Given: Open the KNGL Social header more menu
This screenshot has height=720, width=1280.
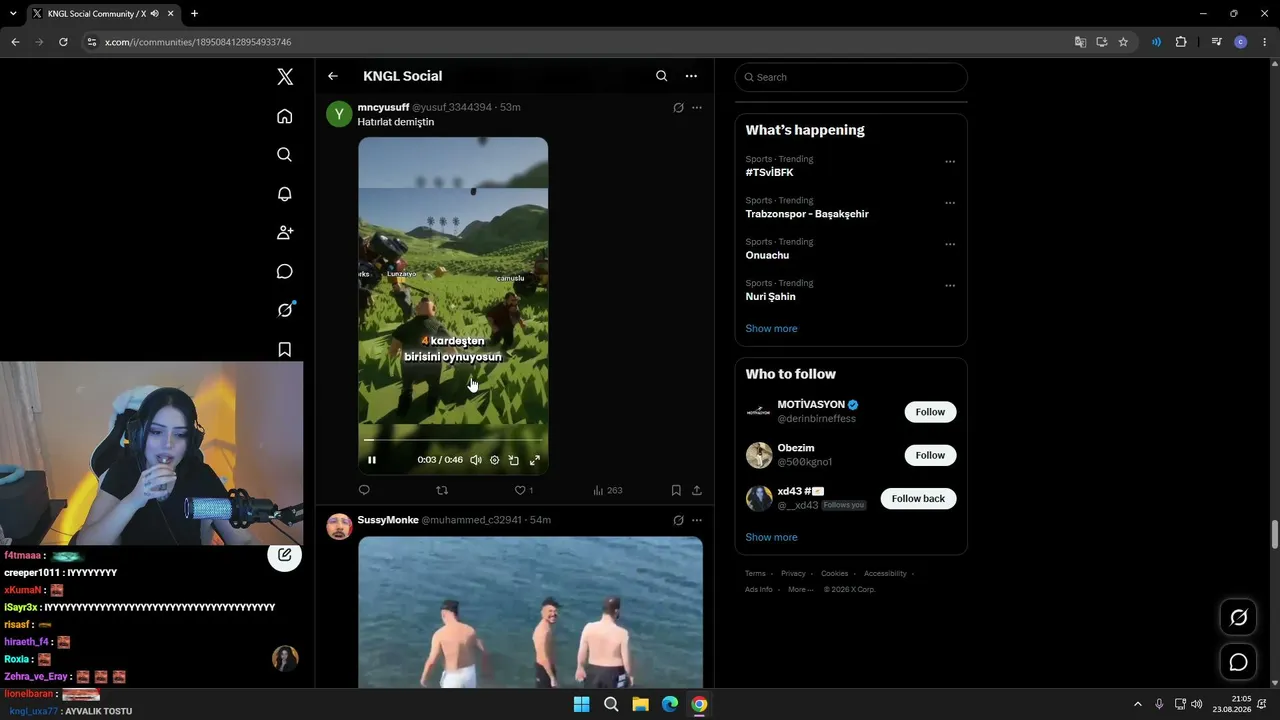Looking at the screenshot, I should (691, 76).
